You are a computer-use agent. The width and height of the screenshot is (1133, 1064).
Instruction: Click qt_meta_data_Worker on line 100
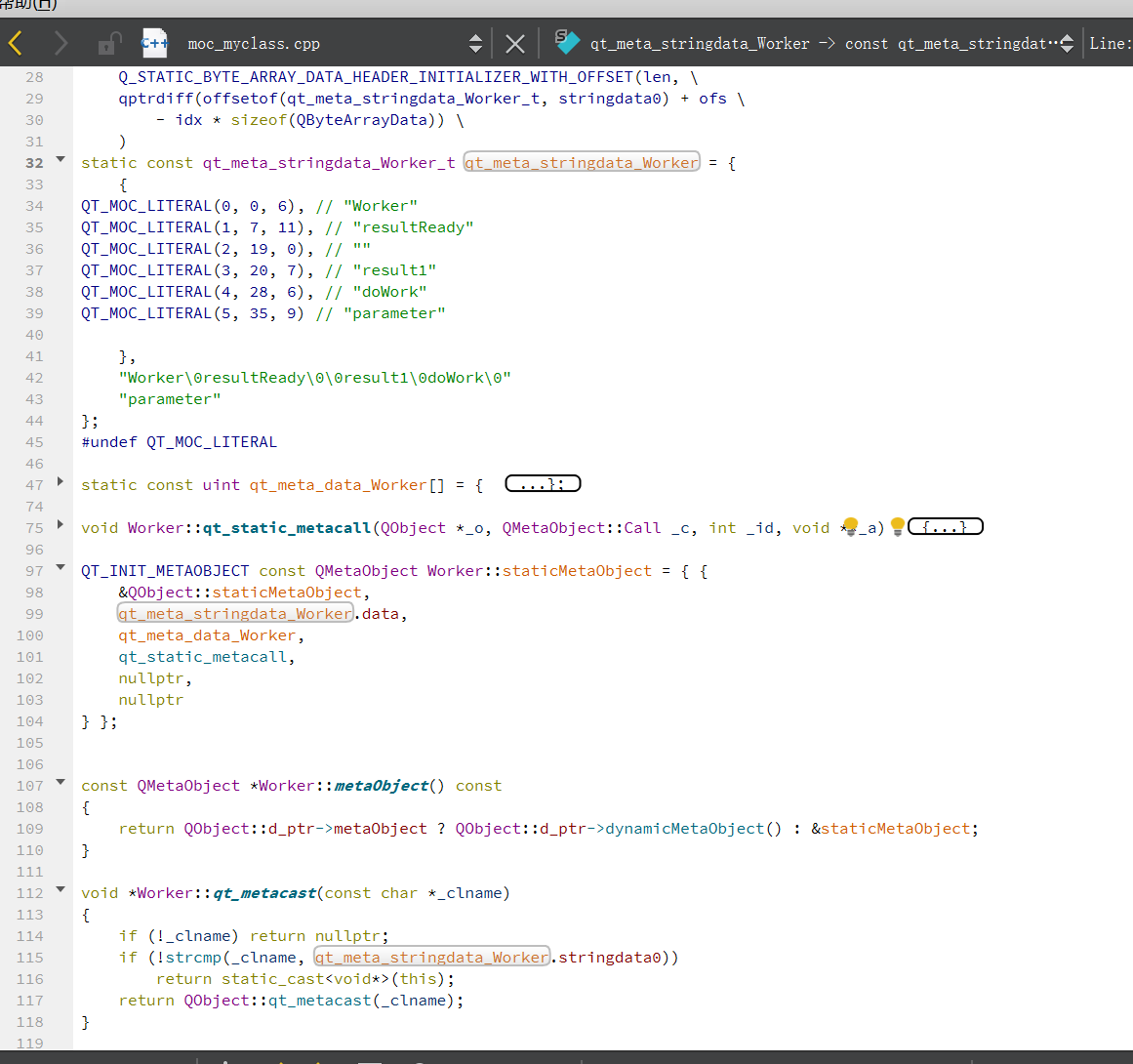point(208,635)
